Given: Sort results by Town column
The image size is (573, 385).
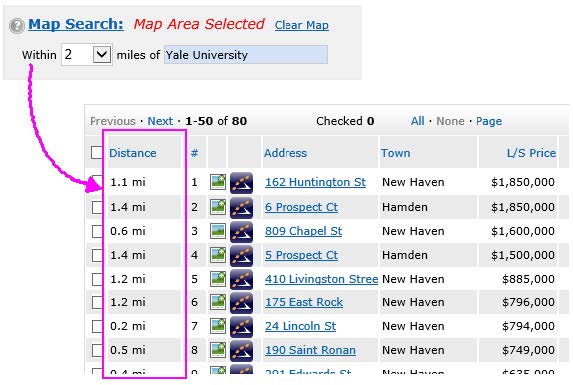Looking at the screenshot, I should click(x=395, y=153).
